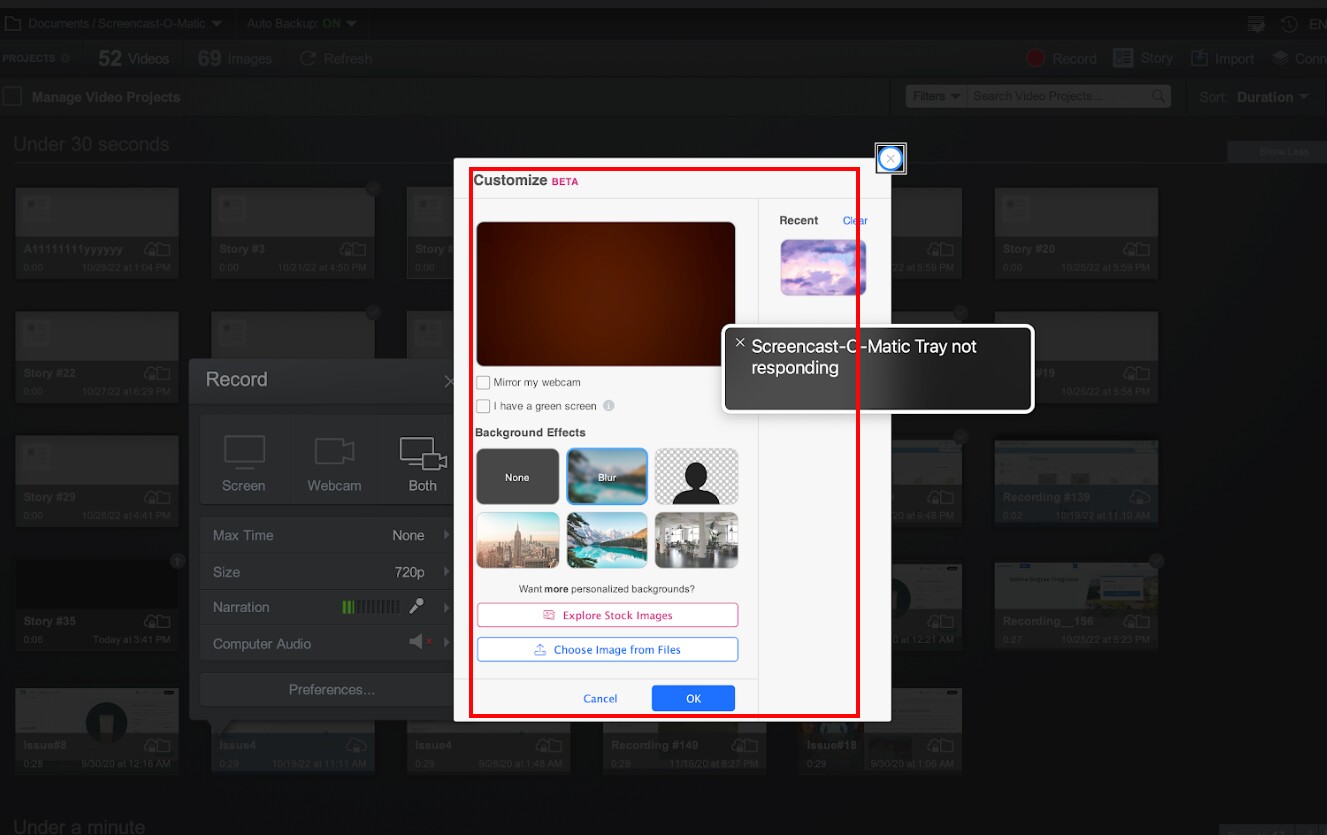Screen dimensions: 1327x835
Task: Toggle the Manage Video Projects checkbox
Action: (13, 97)
